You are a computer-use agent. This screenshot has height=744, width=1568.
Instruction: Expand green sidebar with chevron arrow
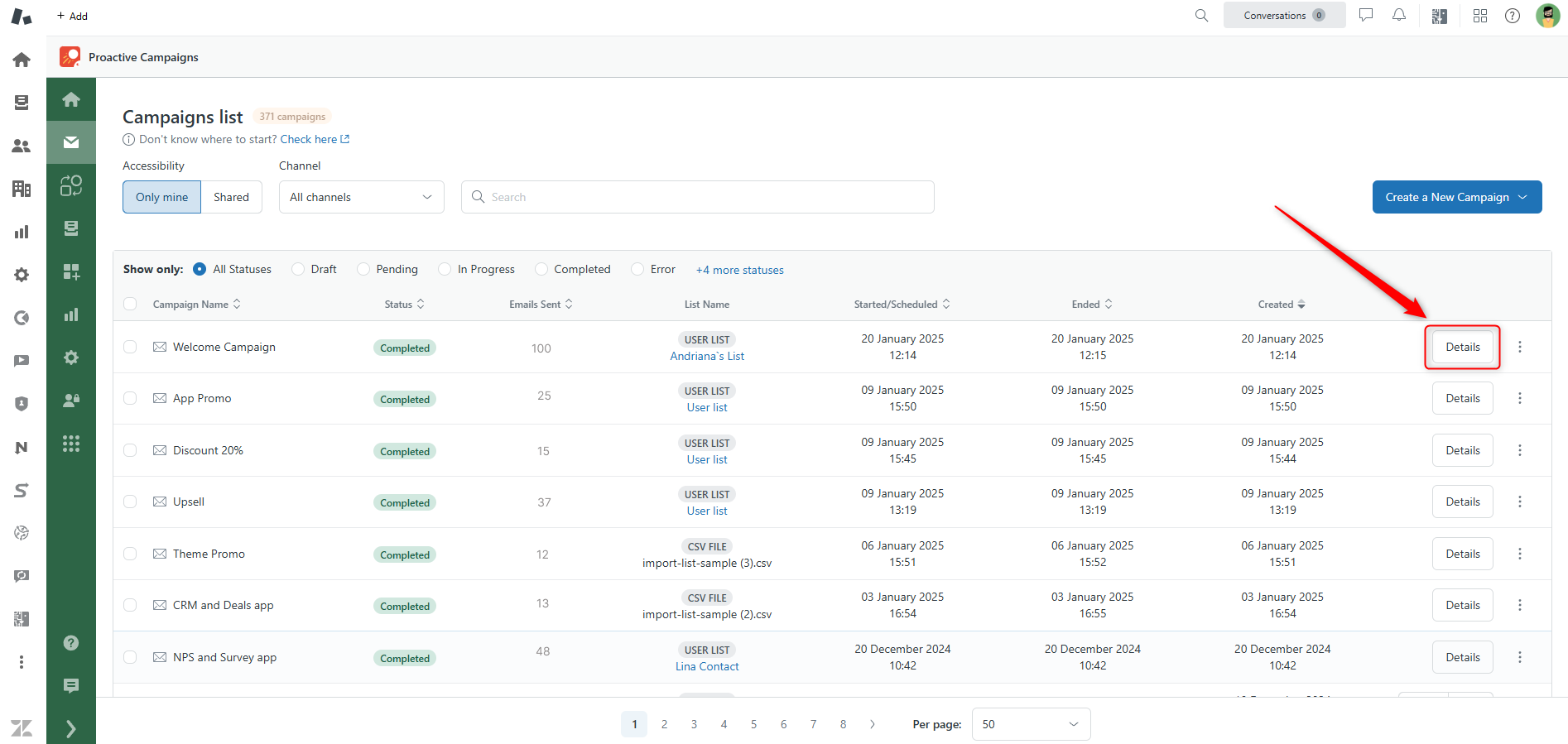71,728
